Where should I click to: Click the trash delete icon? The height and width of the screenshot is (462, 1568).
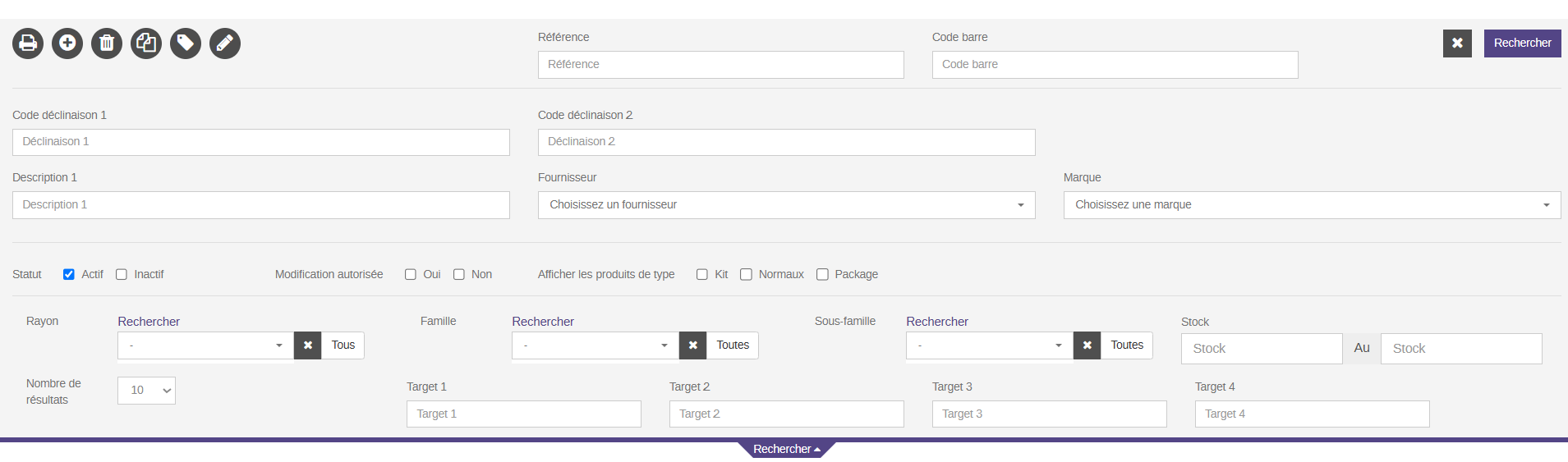tap(107, 43)
